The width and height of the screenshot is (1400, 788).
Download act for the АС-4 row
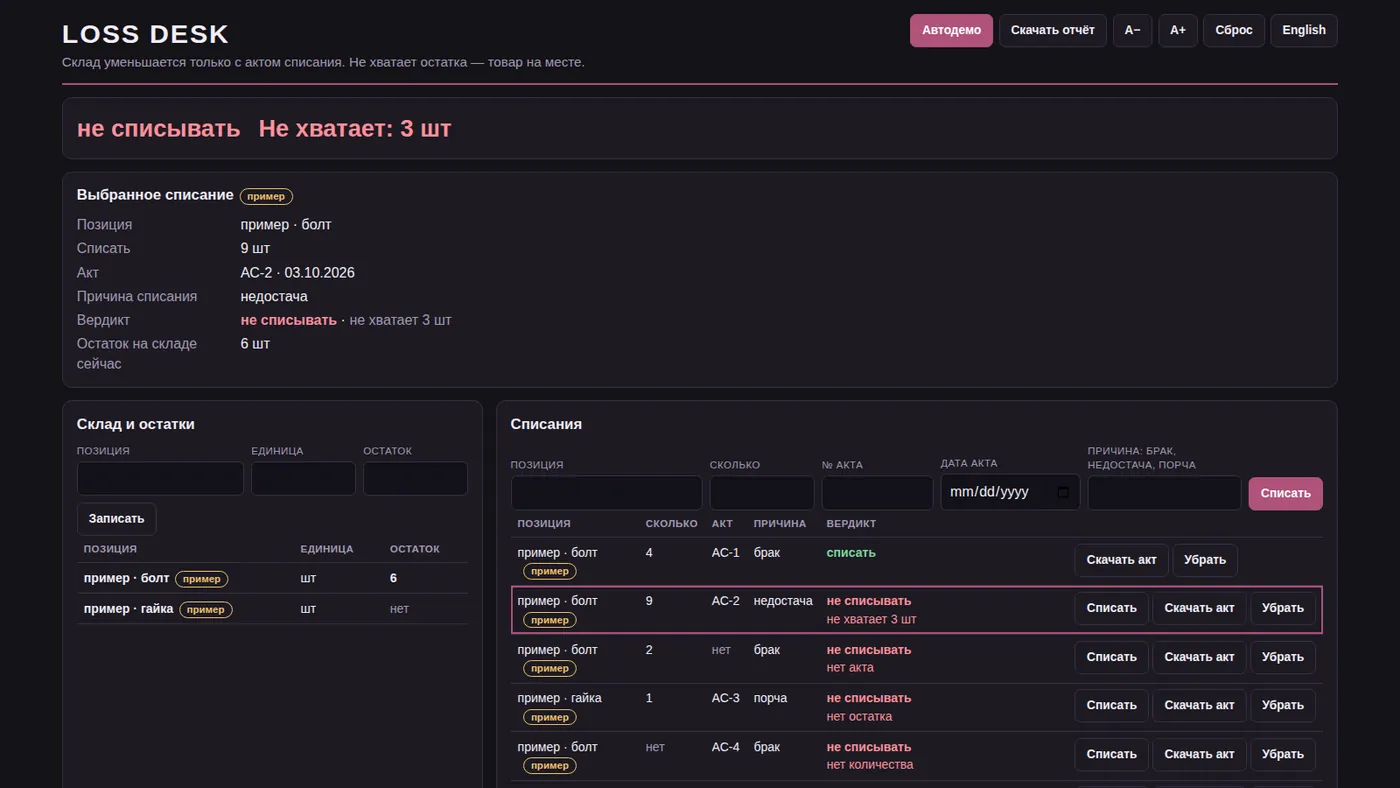click(x=1199, y=754)
